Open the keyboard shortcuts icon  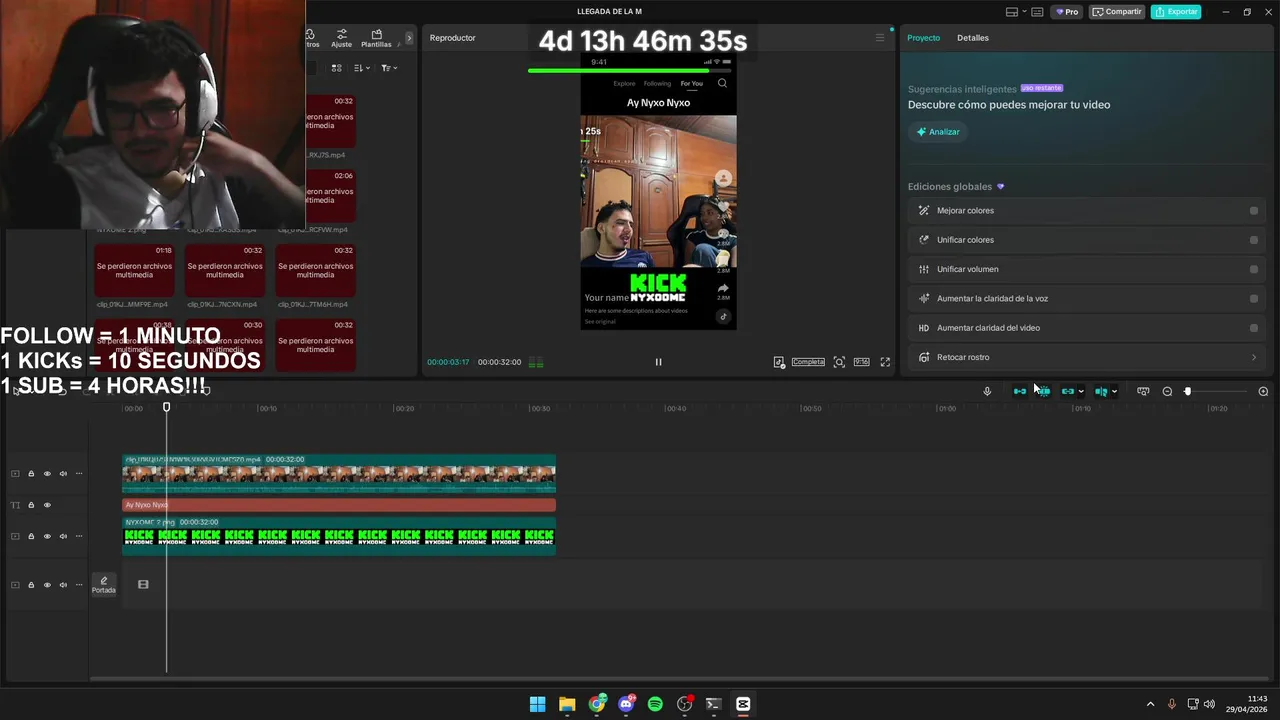tap(1037, 12)
